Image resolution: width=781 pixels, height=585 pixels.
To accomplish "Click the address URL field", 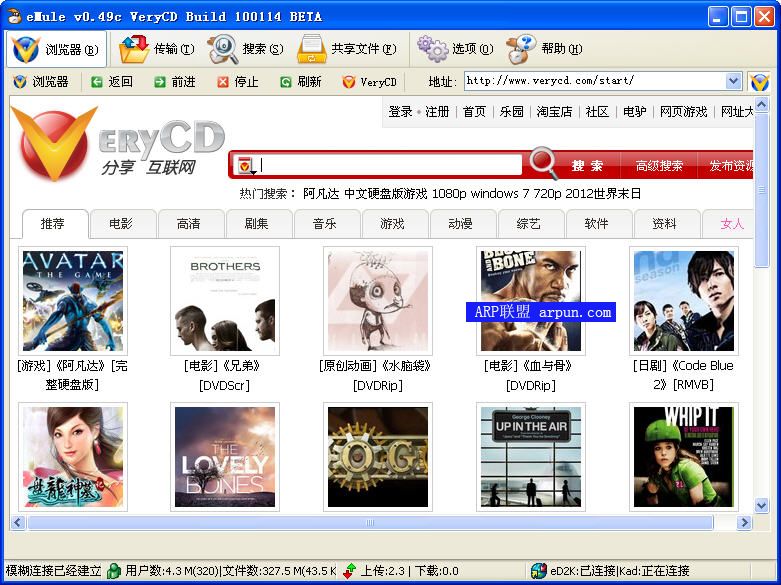I will point(595,81).
